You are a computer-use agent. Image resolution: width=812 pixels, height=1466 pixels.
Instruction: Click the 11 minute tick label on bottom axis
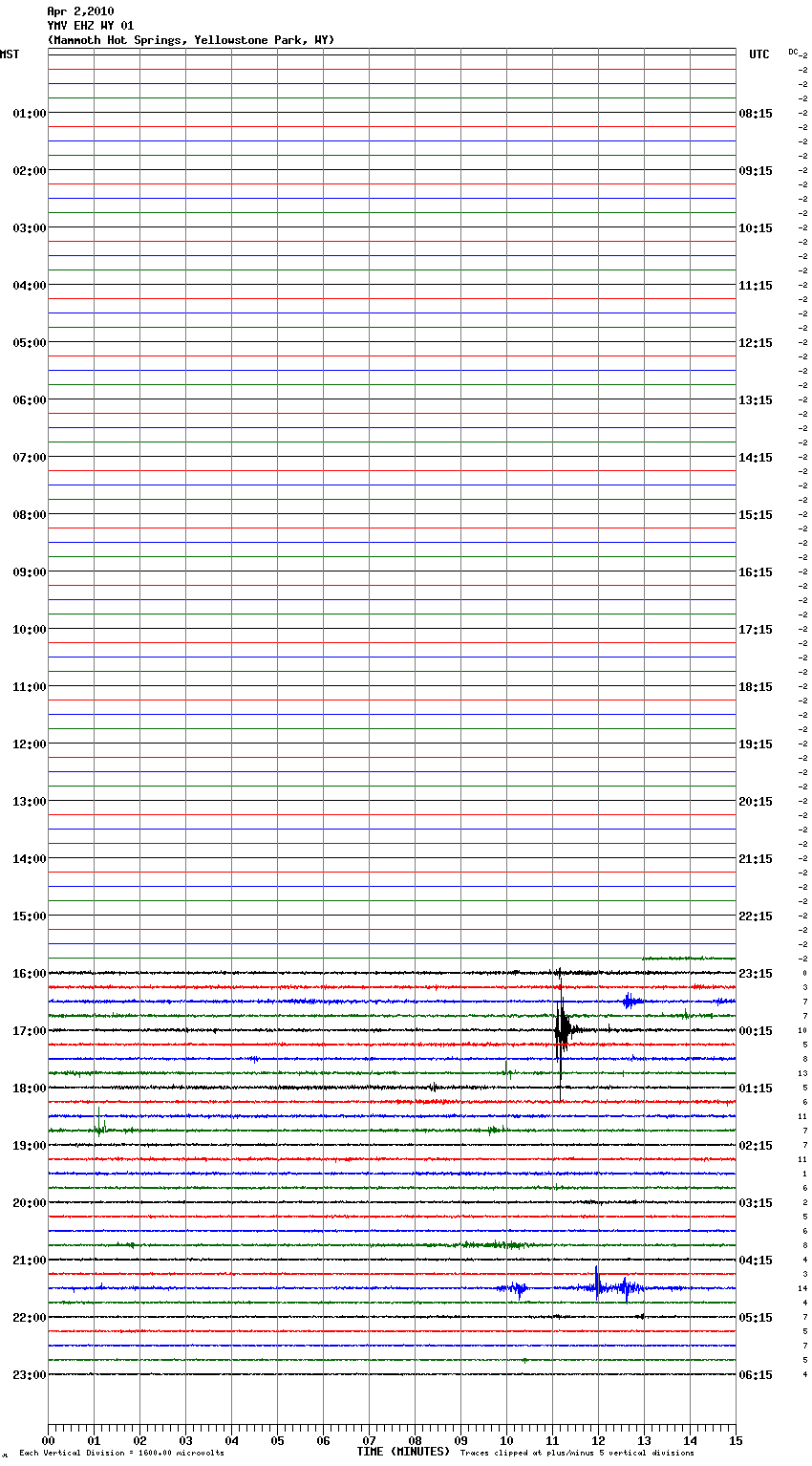pos(552,1440)
